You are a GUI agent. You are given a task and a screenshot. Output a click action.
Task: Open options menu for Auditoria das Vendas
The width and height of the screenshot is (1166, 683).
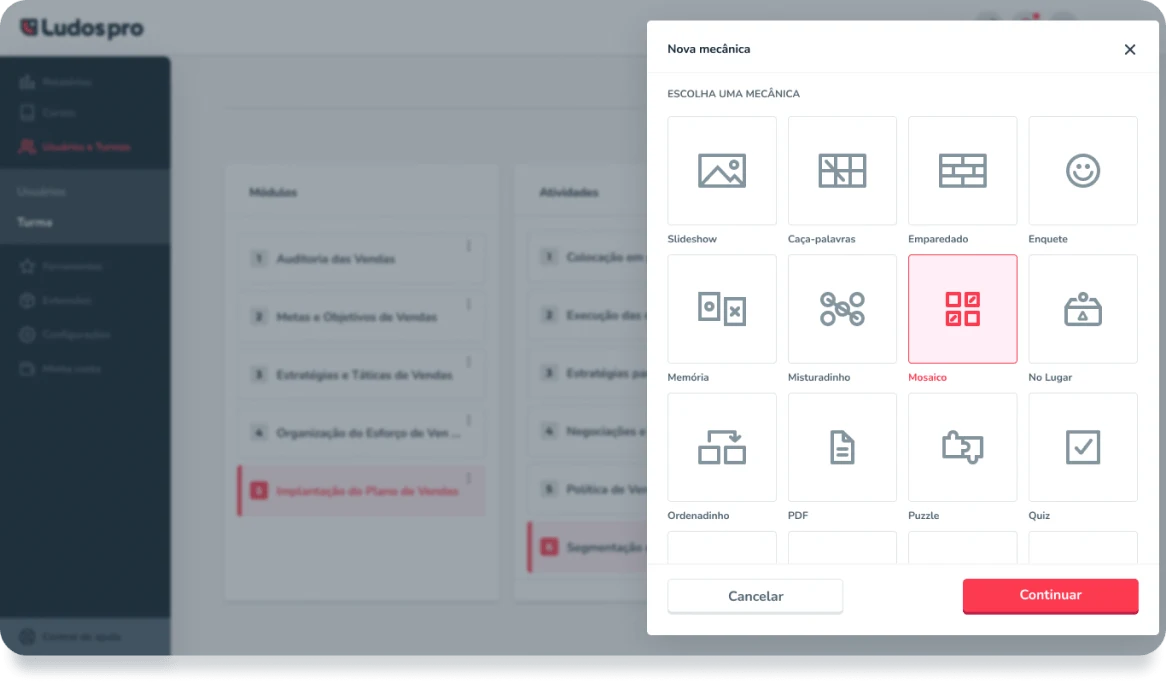[469, 246]
